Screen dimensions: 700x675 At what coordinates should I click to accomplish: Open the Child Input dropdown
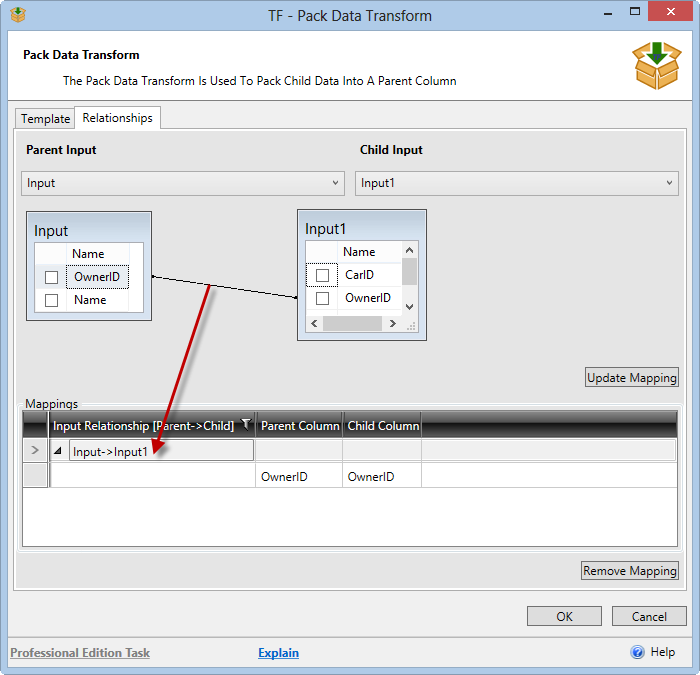[516, 183]
